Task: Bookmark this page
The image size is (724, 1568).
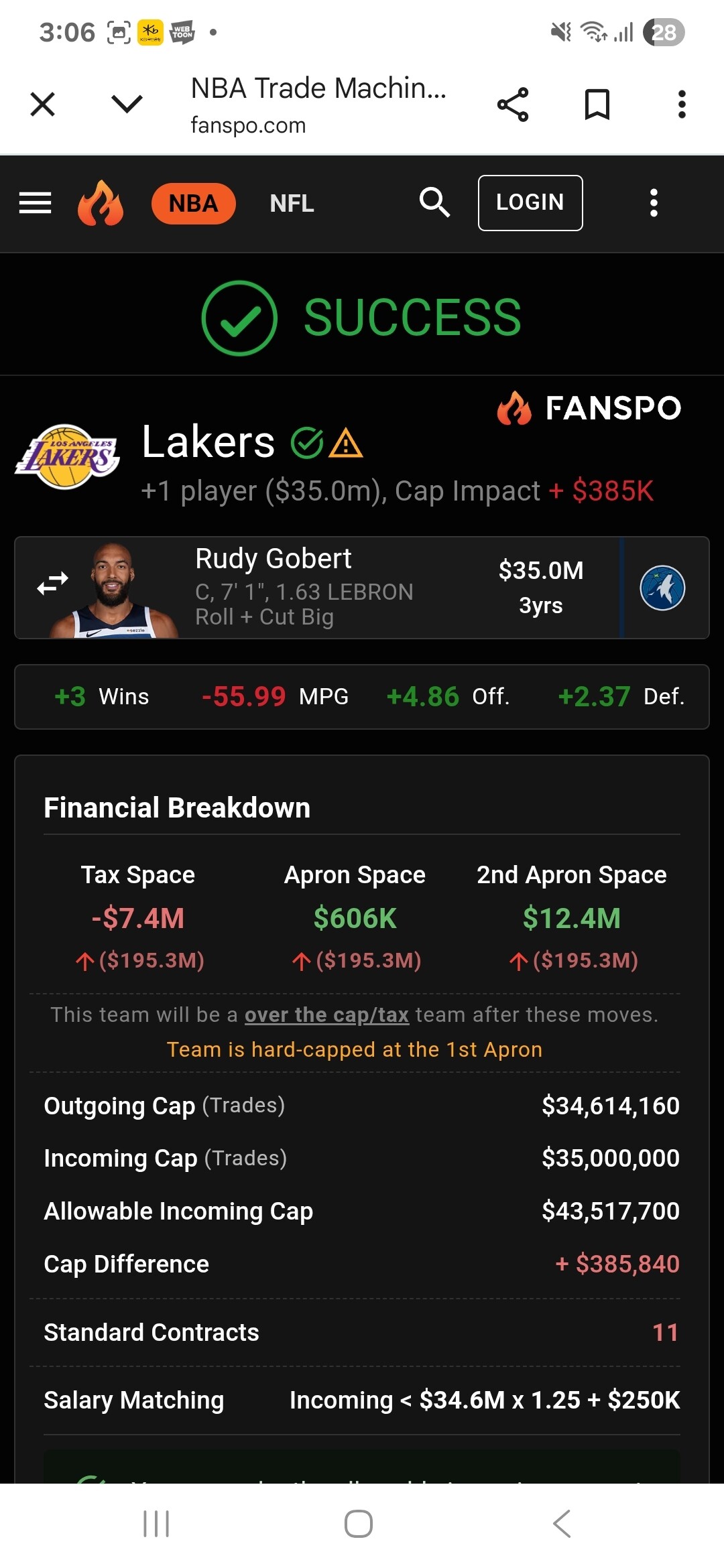Action: coord(597,105)
